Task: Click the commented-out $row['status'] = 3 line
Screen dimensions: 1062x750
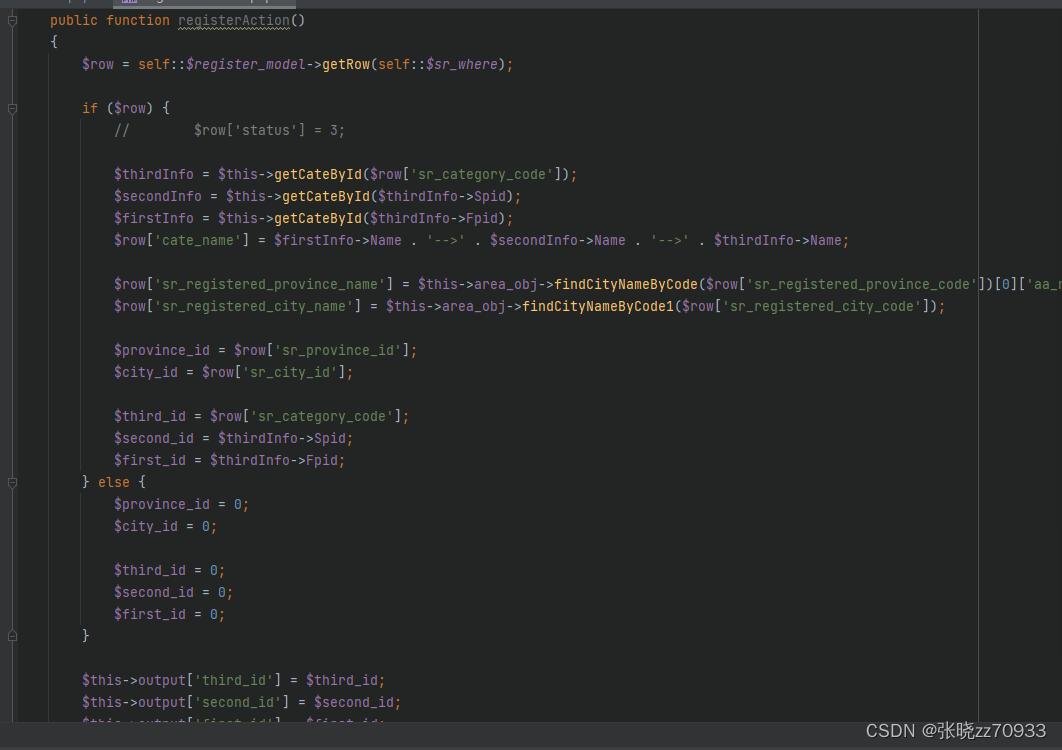Action: 230,130
